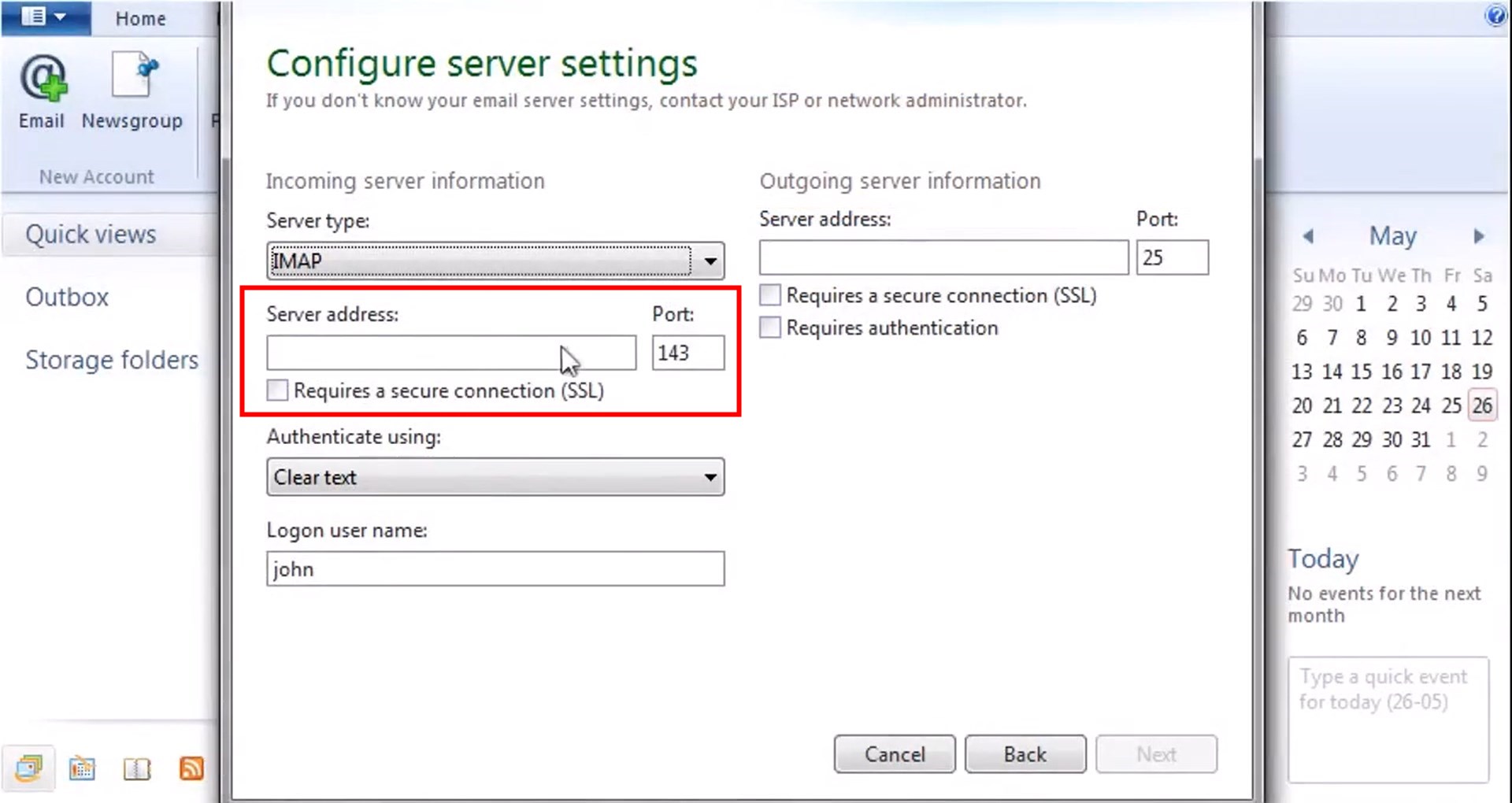Click the incoming server address field
Image resolution: width=1512 pixels, height=803 pixels.
[x=451, y=353]
